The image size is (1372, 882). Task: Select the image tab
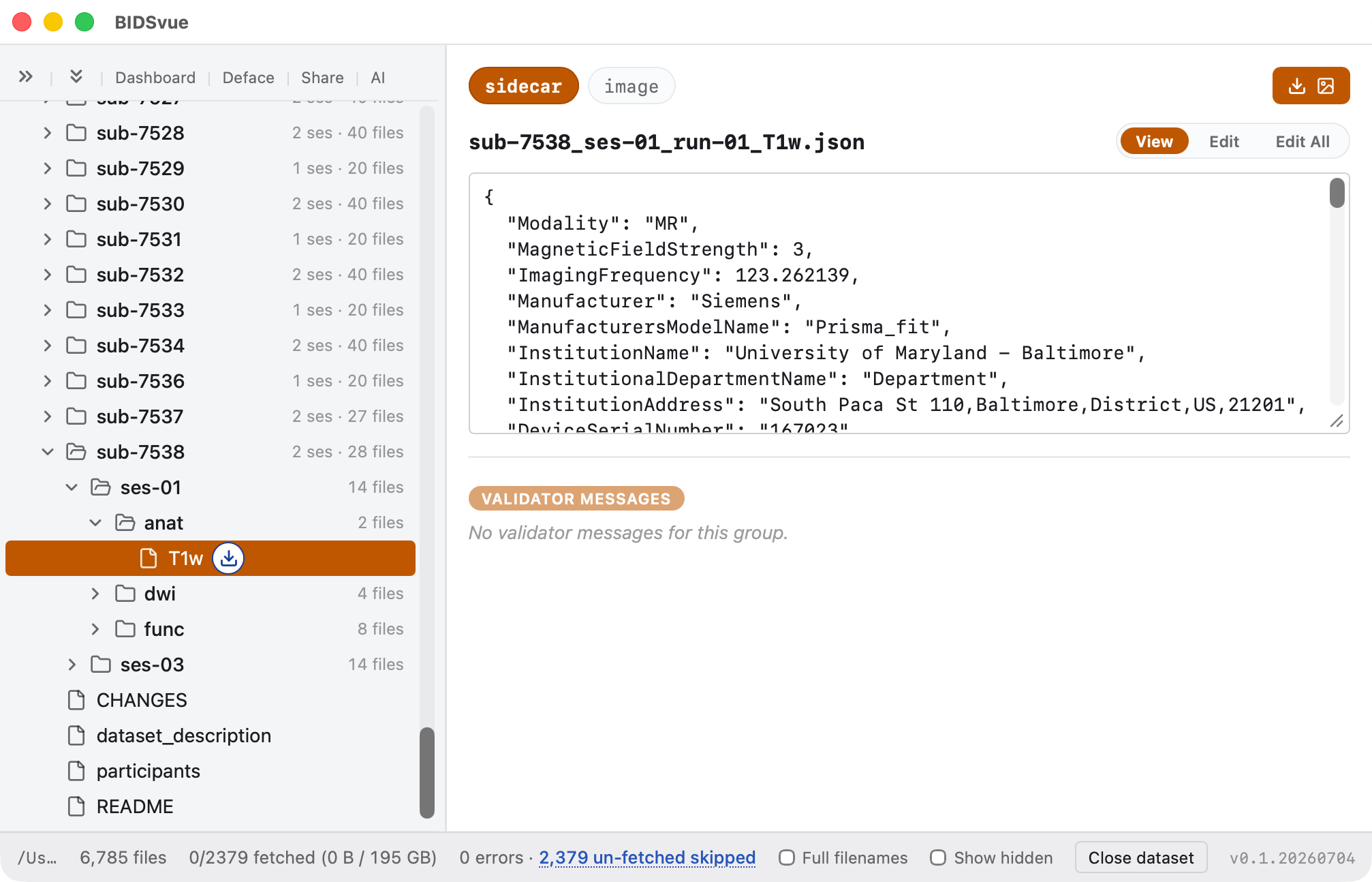tap(631, 86)
